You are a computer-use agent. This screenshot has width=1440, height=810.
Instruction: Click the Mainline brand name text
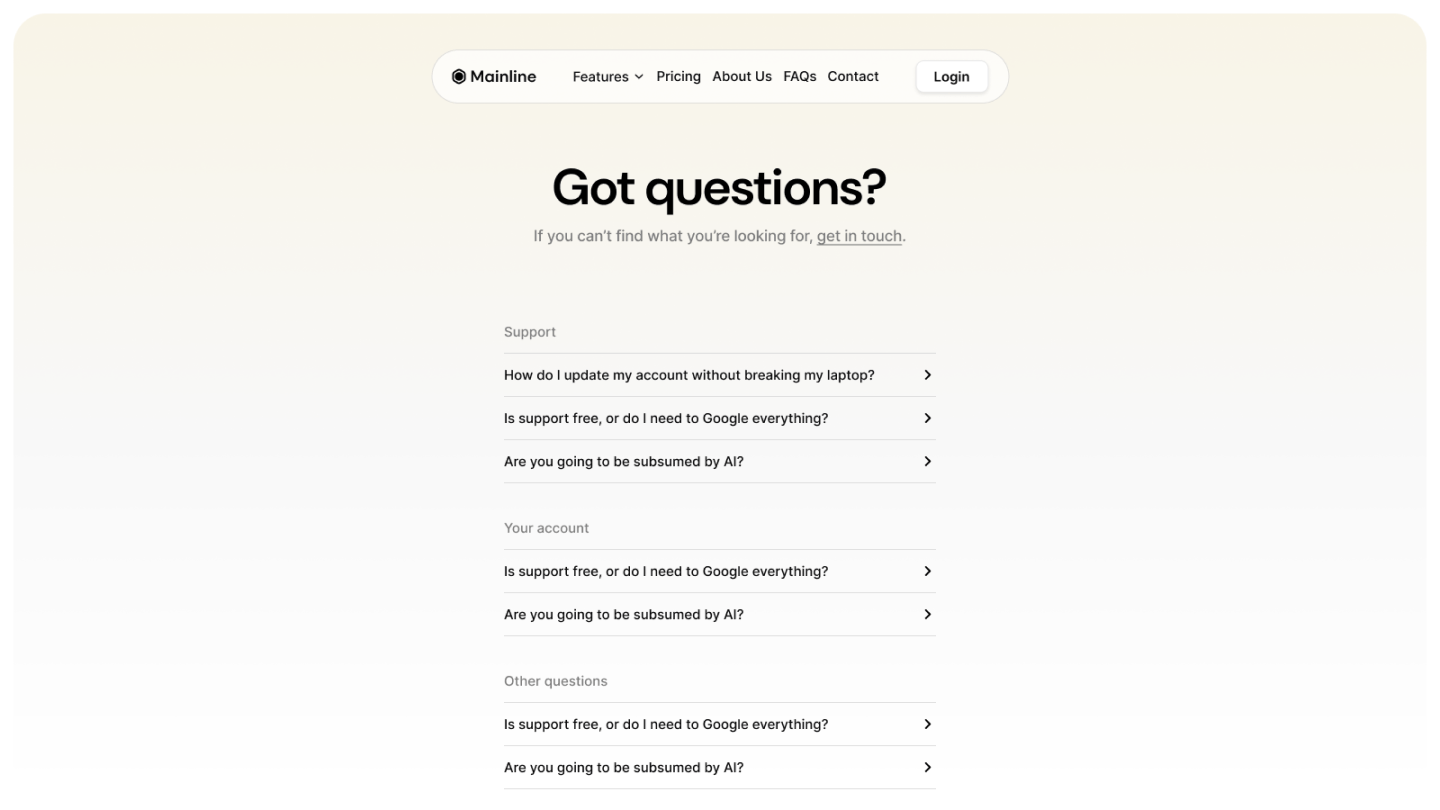coord(503,77)
